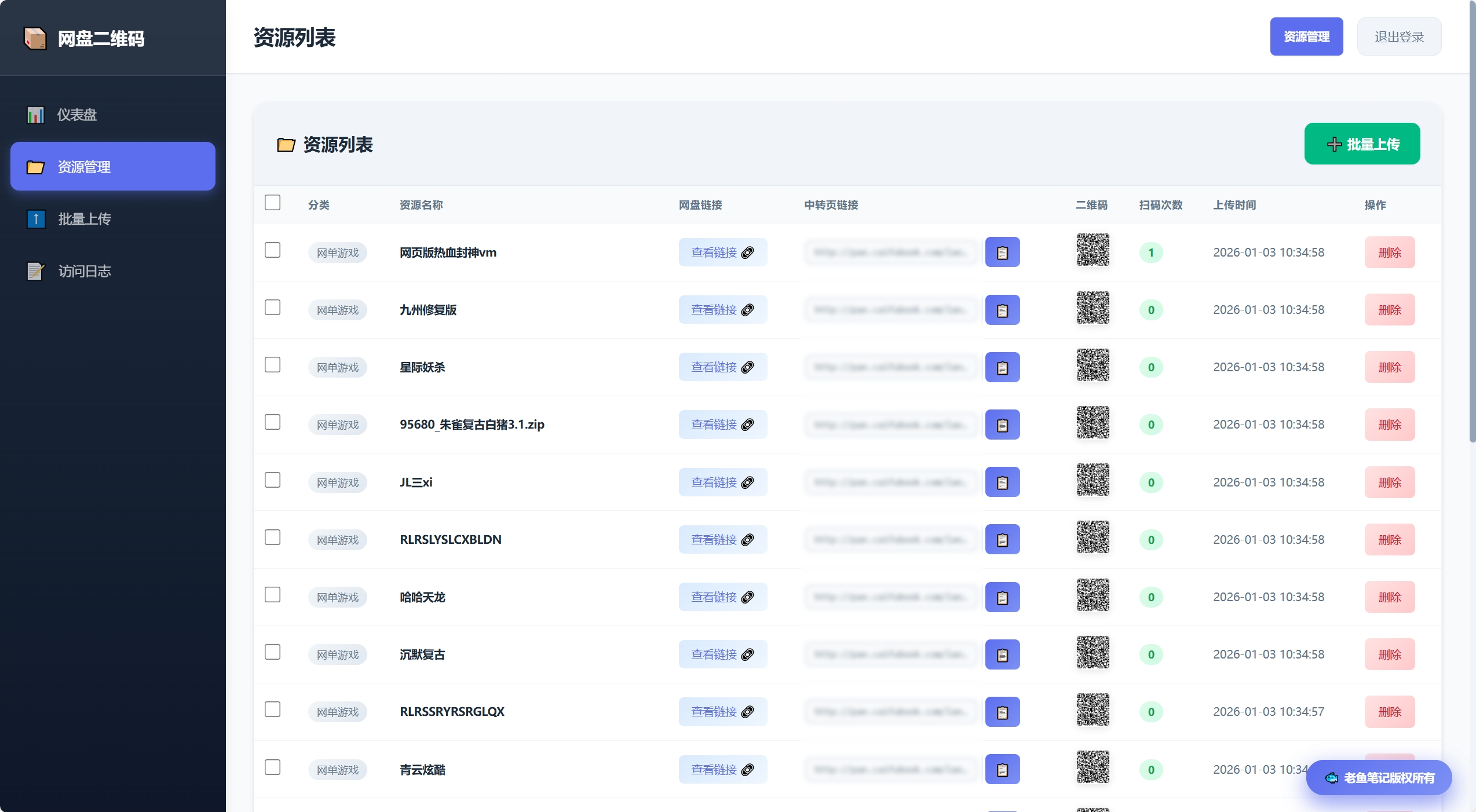Click clipboard copy icon in RLRSSRYRSRGLQX row
This screenshot has width=1476, height=812.
coord(1002,712)
